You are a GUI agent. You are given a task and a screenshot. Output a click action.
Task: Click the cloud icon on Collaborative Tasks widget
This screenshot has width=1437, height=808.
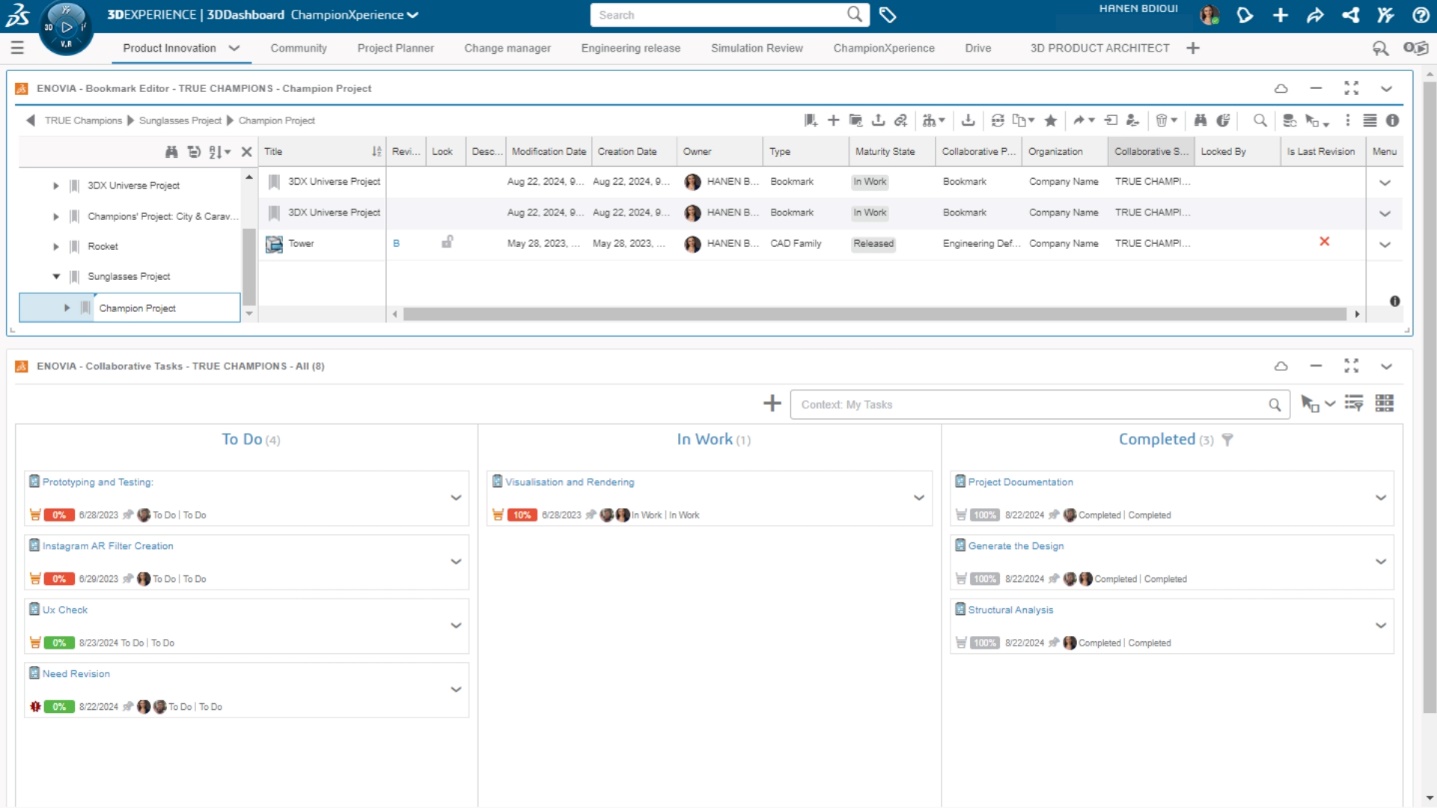click(1281, 366)
